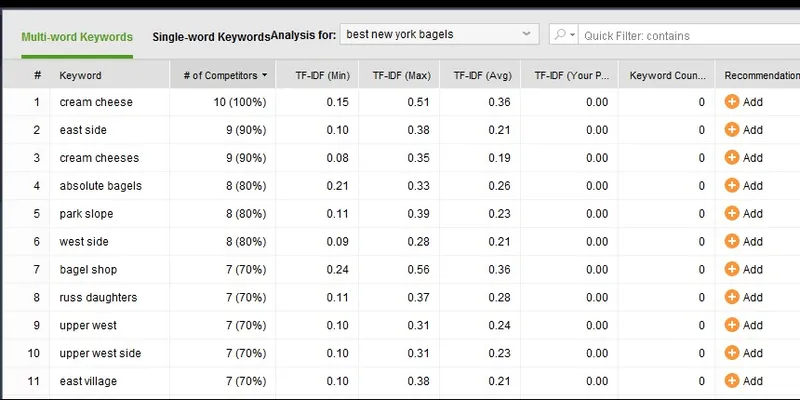Switch to Multi-word Keywords tab
This screenshot has width=800, height=400.
click(77, 37)
